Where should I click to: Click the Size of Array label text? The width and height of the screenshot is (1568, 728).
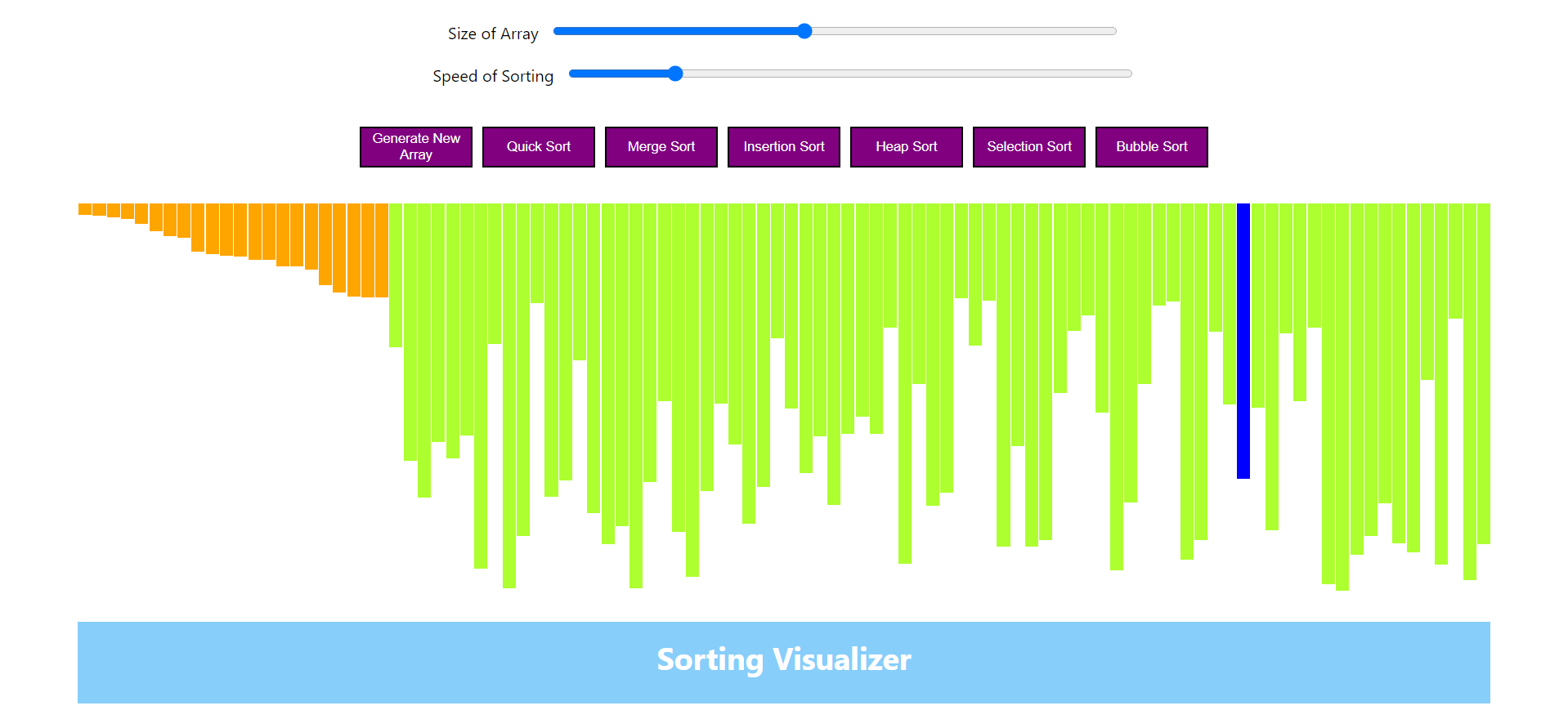pos(492,33)
